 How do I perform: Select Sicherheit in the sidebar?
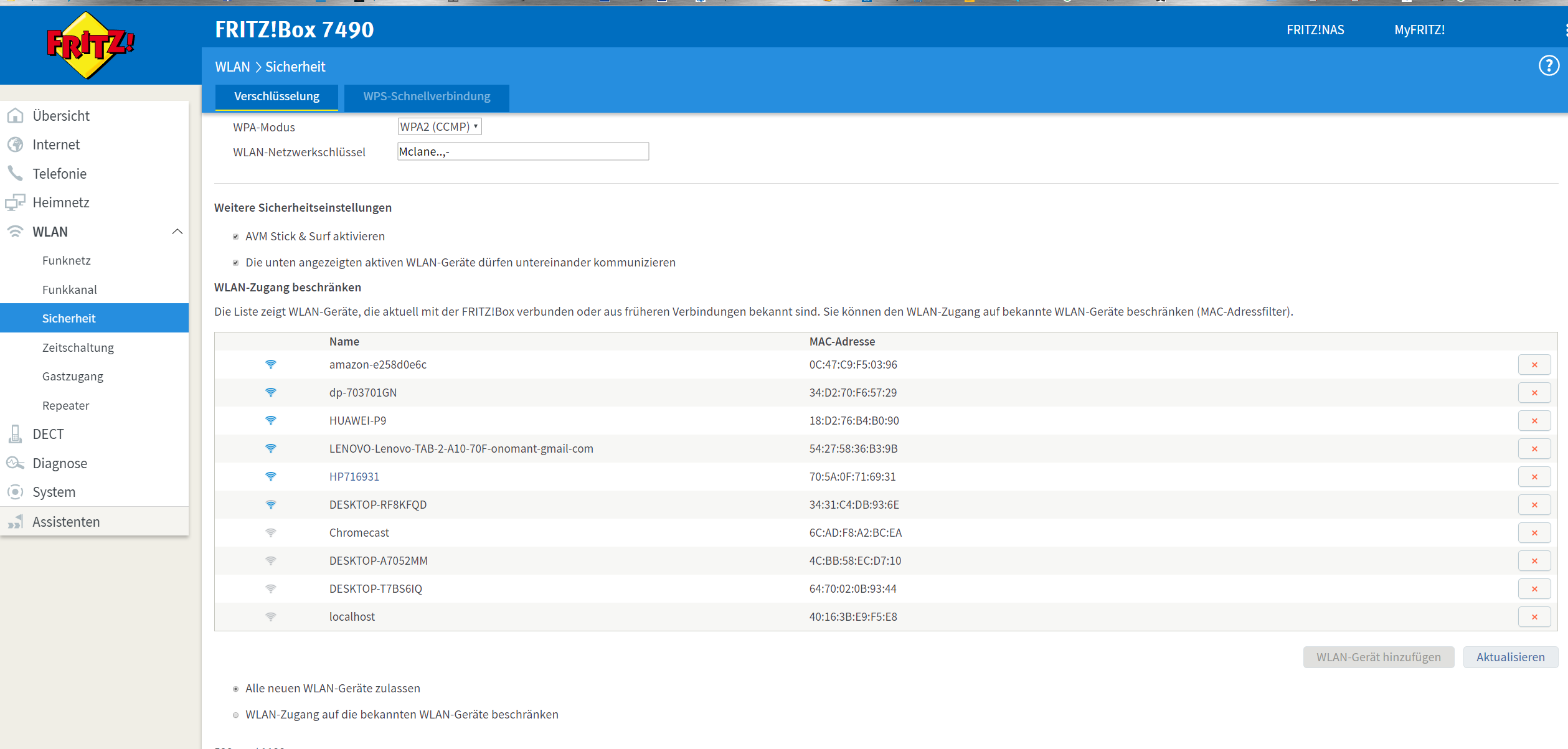(94, 318)
